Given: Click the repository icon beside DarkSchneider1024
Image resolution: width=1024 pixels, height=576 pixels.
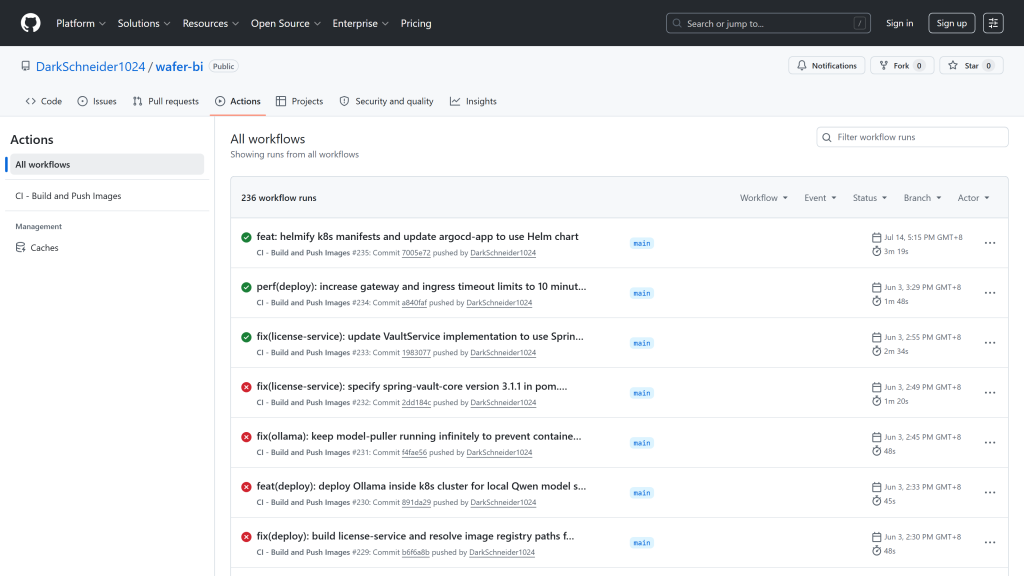Looking at the screenshot, I should click(25, 66).
